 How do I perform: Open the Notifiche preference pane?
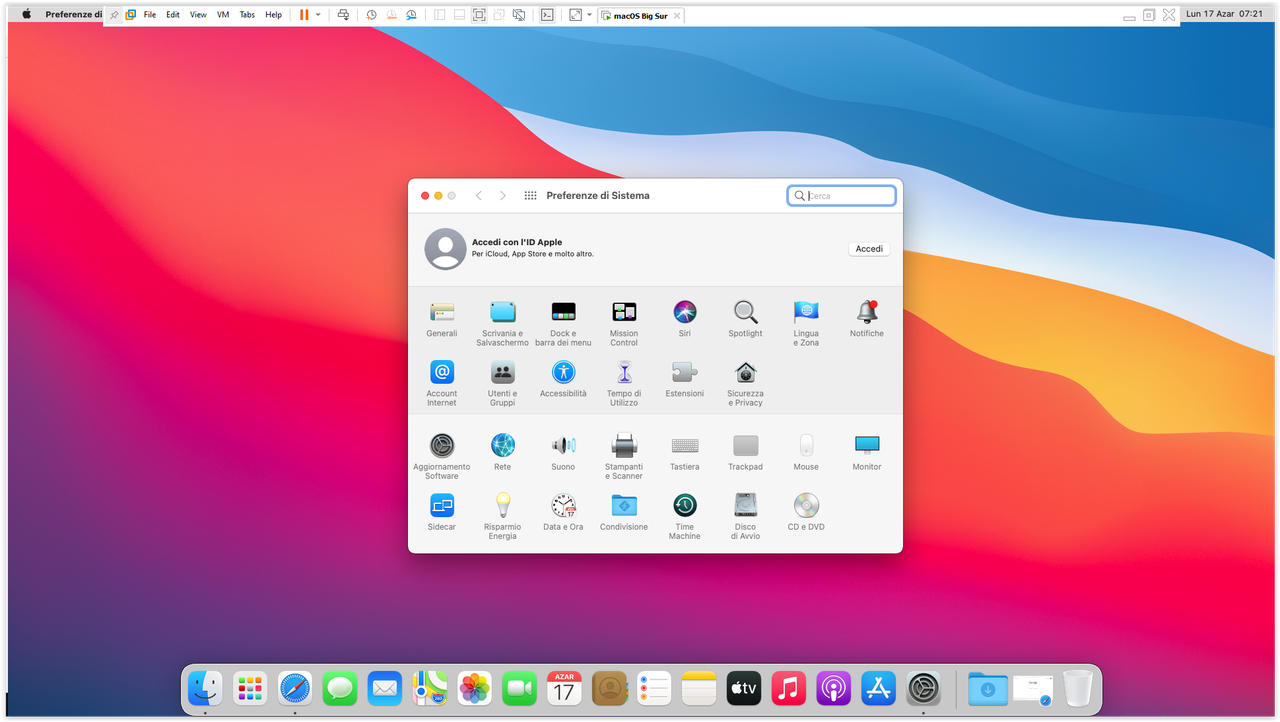coord(867,319)
